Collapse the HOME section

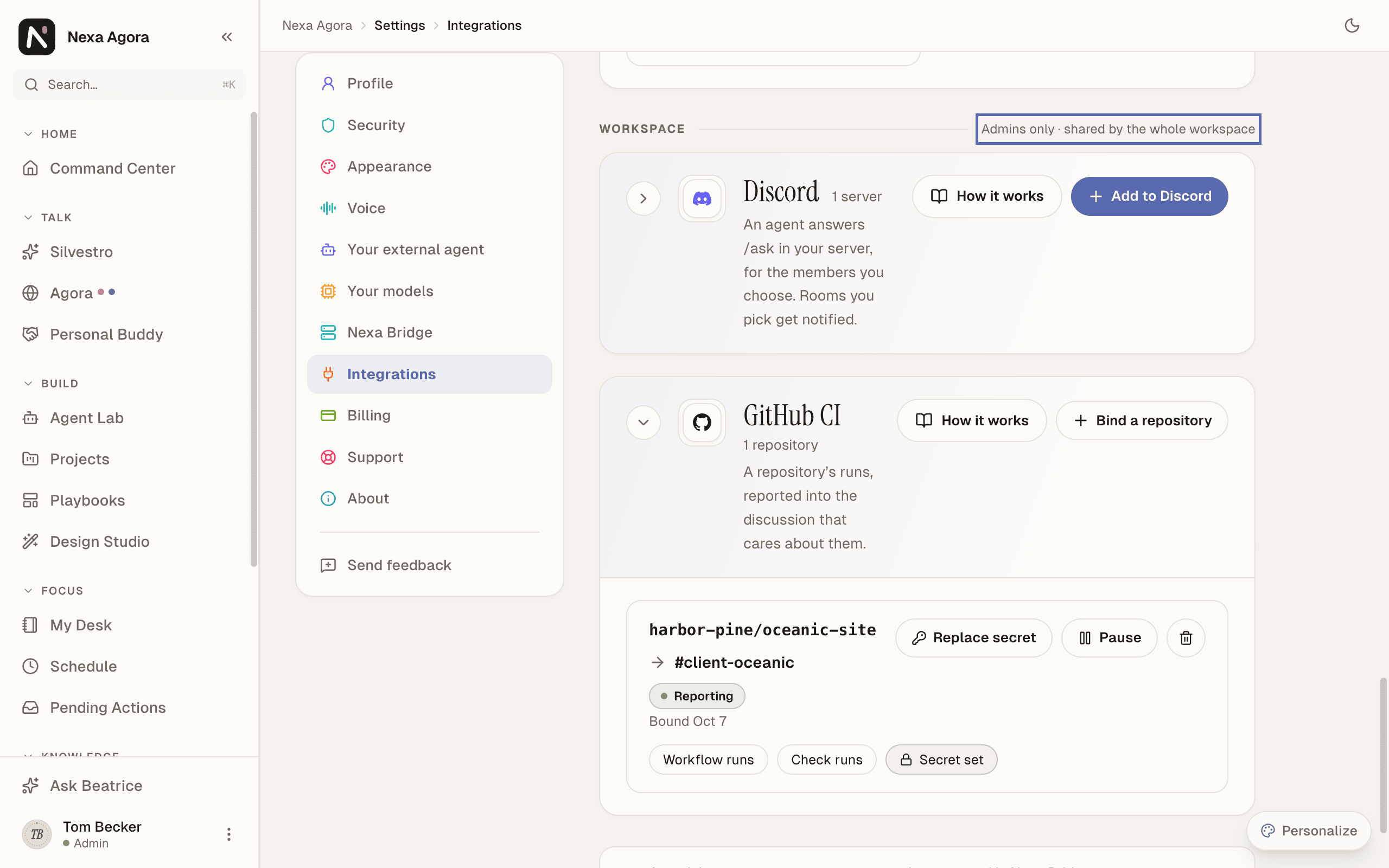(x=50, y=134)
